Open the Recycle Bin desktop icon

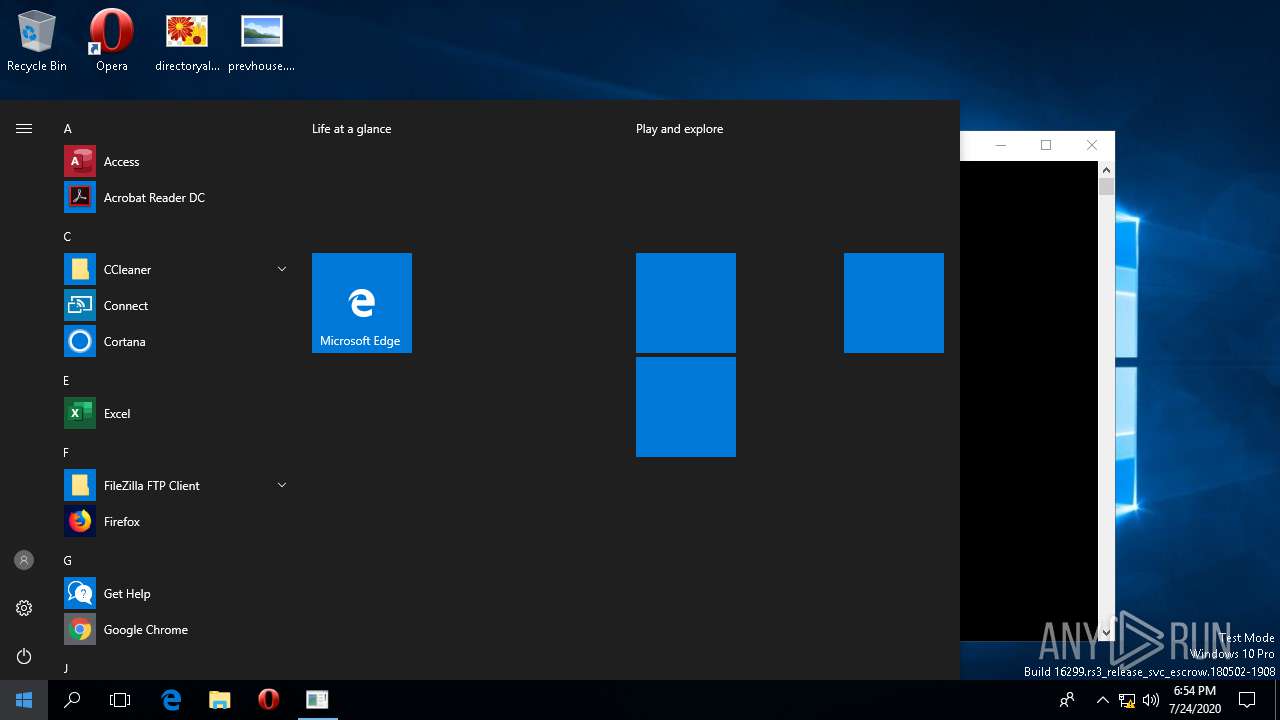coord(37,42)
